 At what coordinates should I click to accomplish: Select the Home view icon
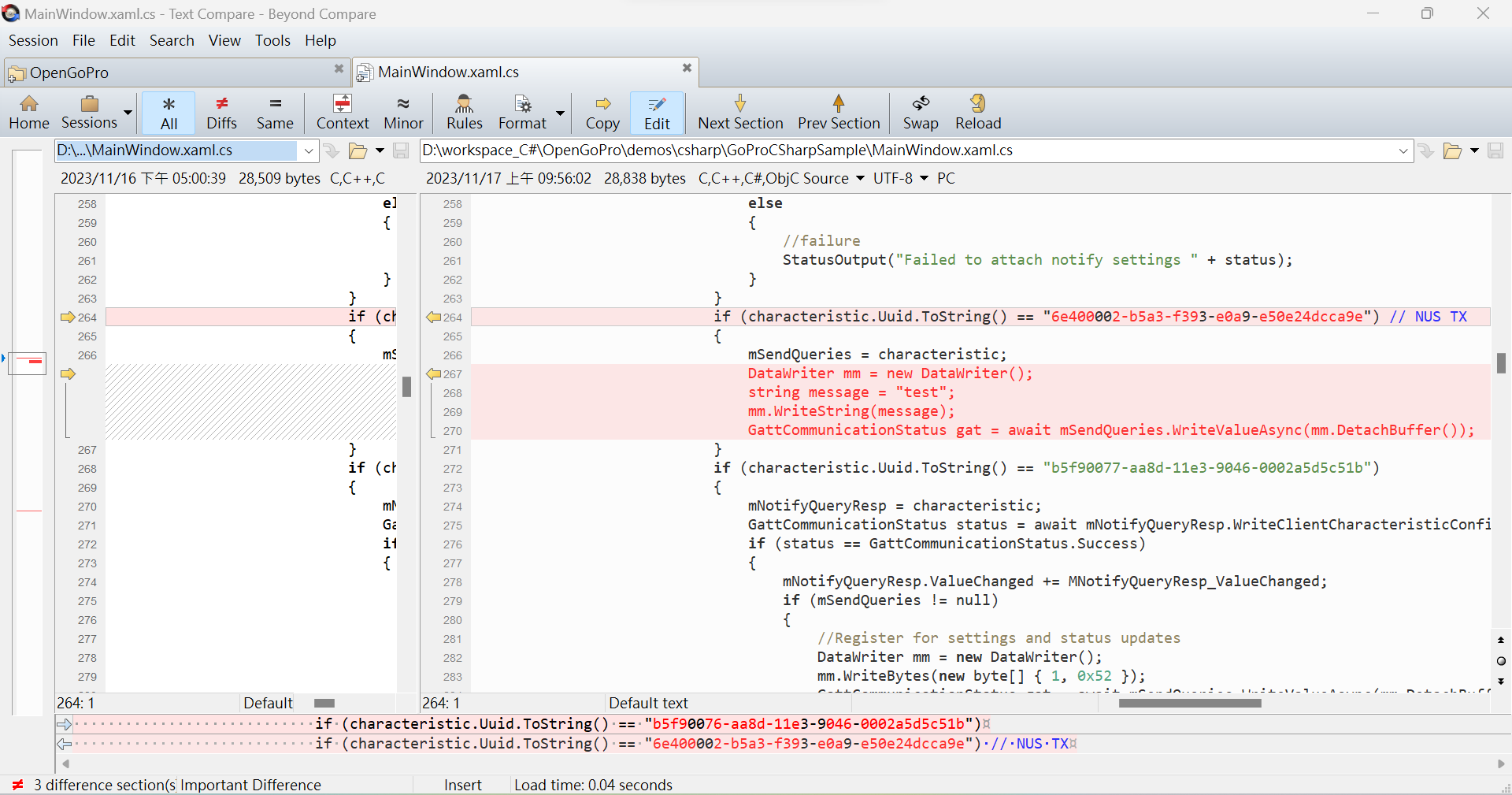tap(28, 112)
